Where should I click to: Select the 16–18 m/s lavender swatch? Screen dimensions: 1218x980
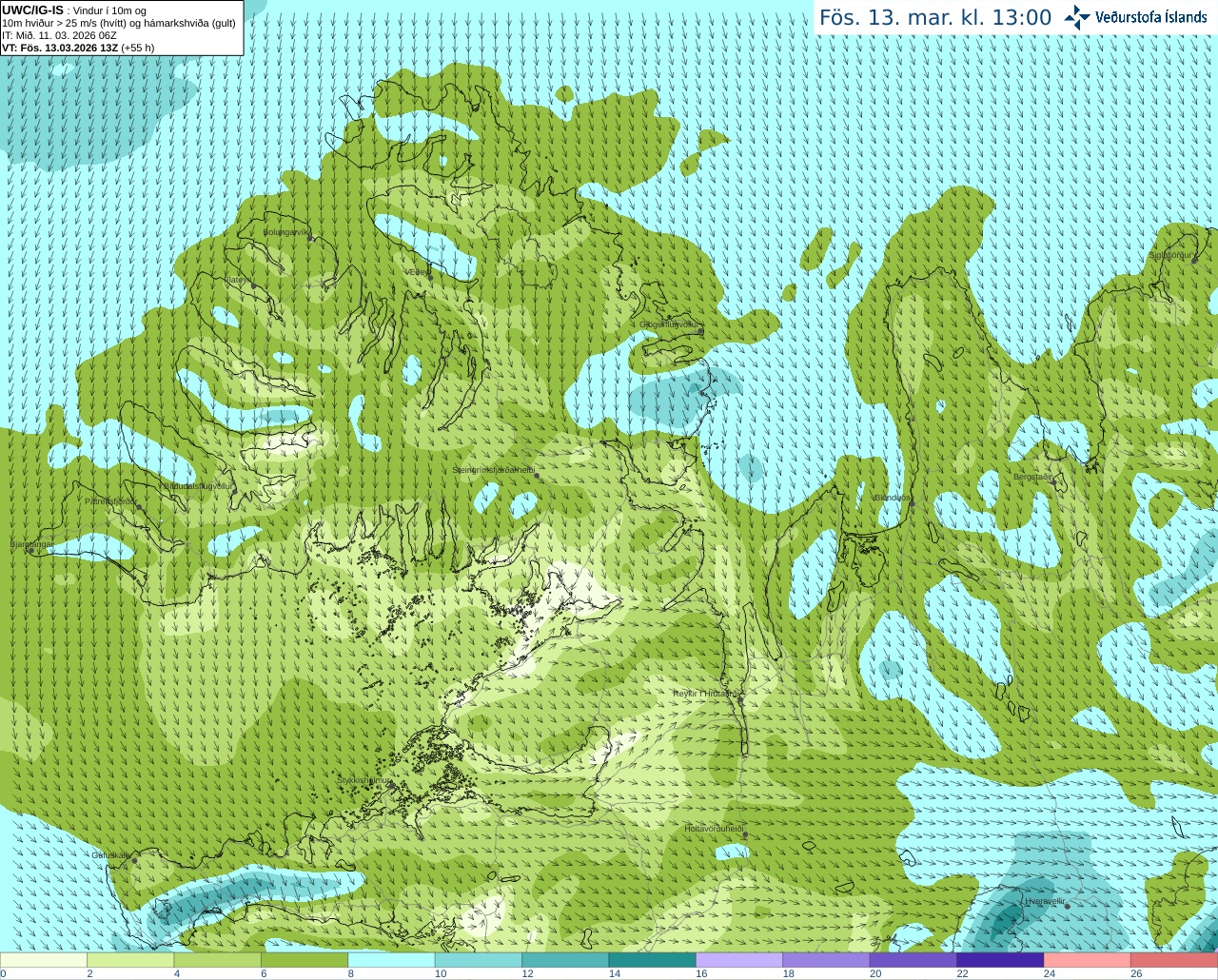point(739,960)
